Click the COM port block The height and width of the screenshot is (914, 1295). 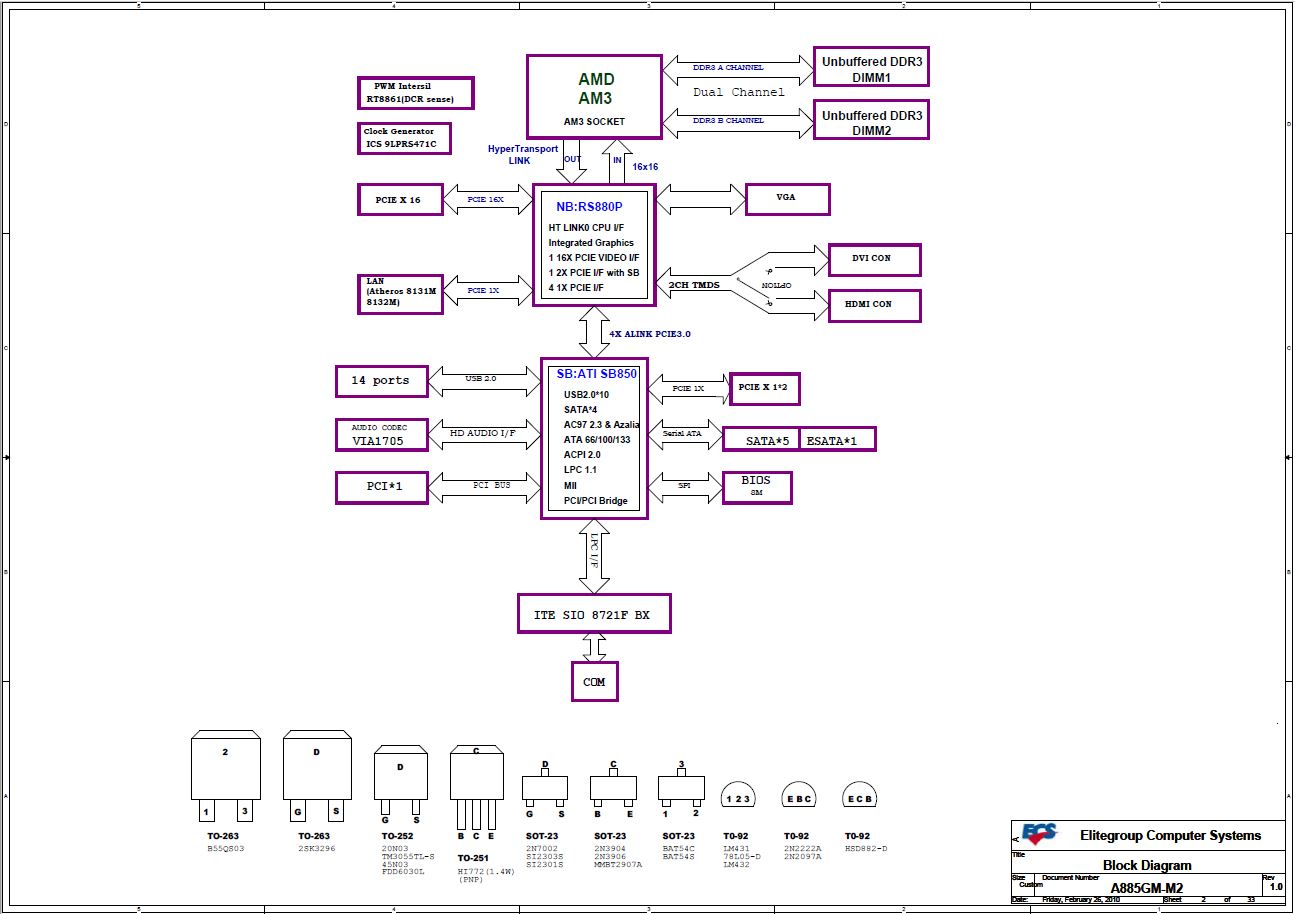pos(594,682)
